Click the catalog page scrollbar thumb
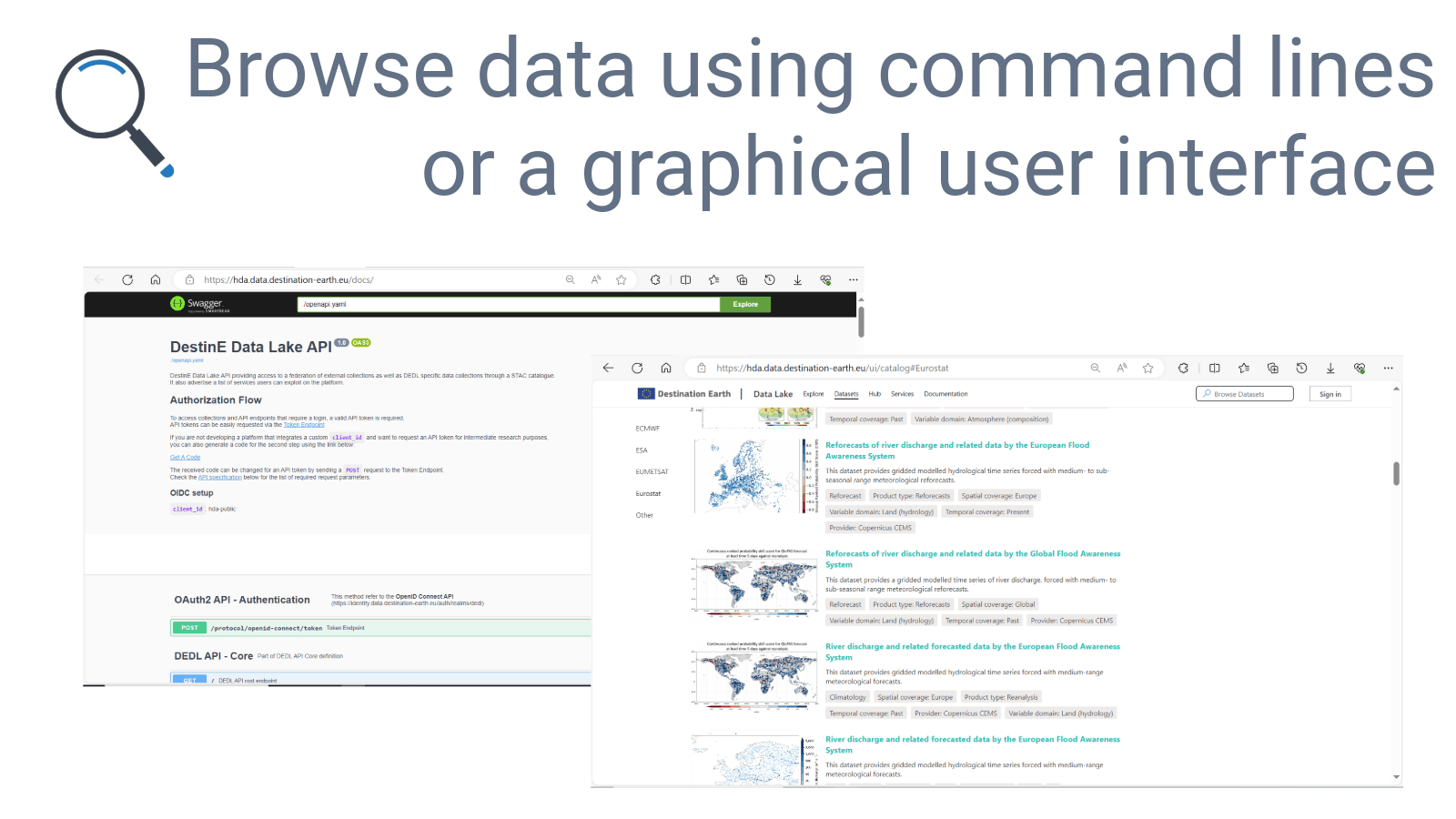This screenshot has width=1456, height=819. point(1396,473)
